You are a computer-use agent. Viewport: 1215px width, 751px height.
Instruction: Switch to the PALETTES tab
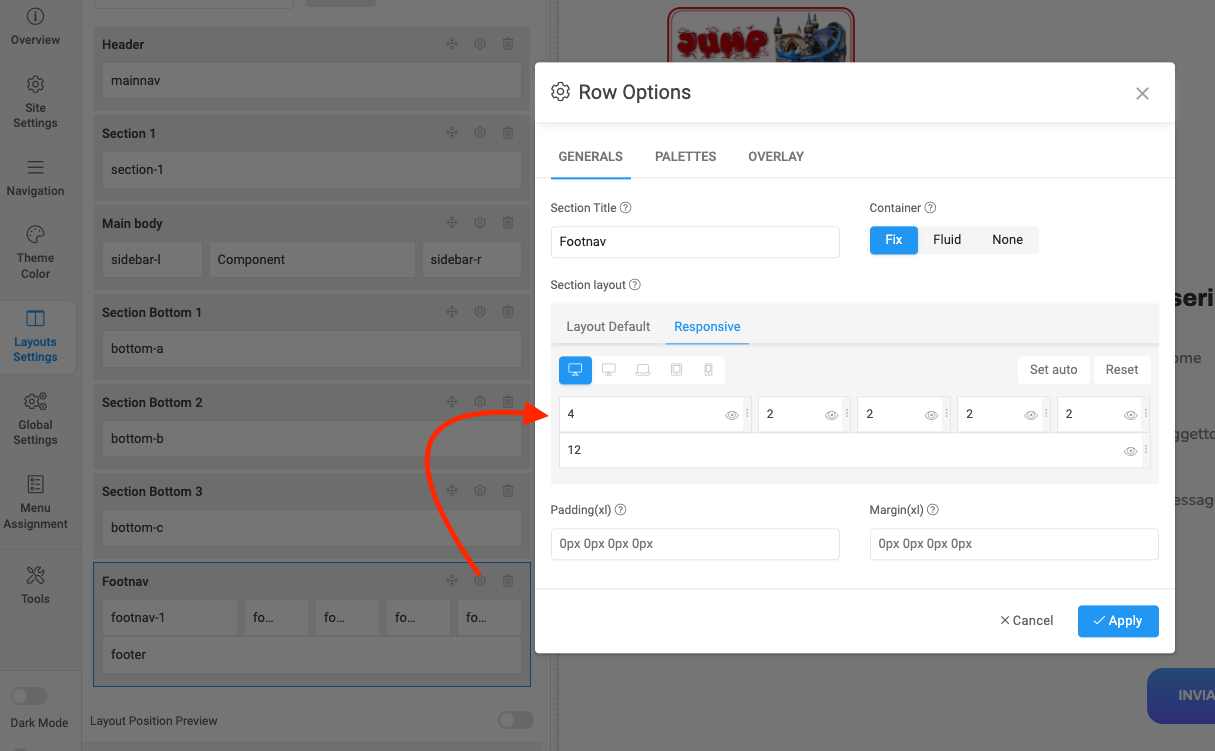[685, 157]
